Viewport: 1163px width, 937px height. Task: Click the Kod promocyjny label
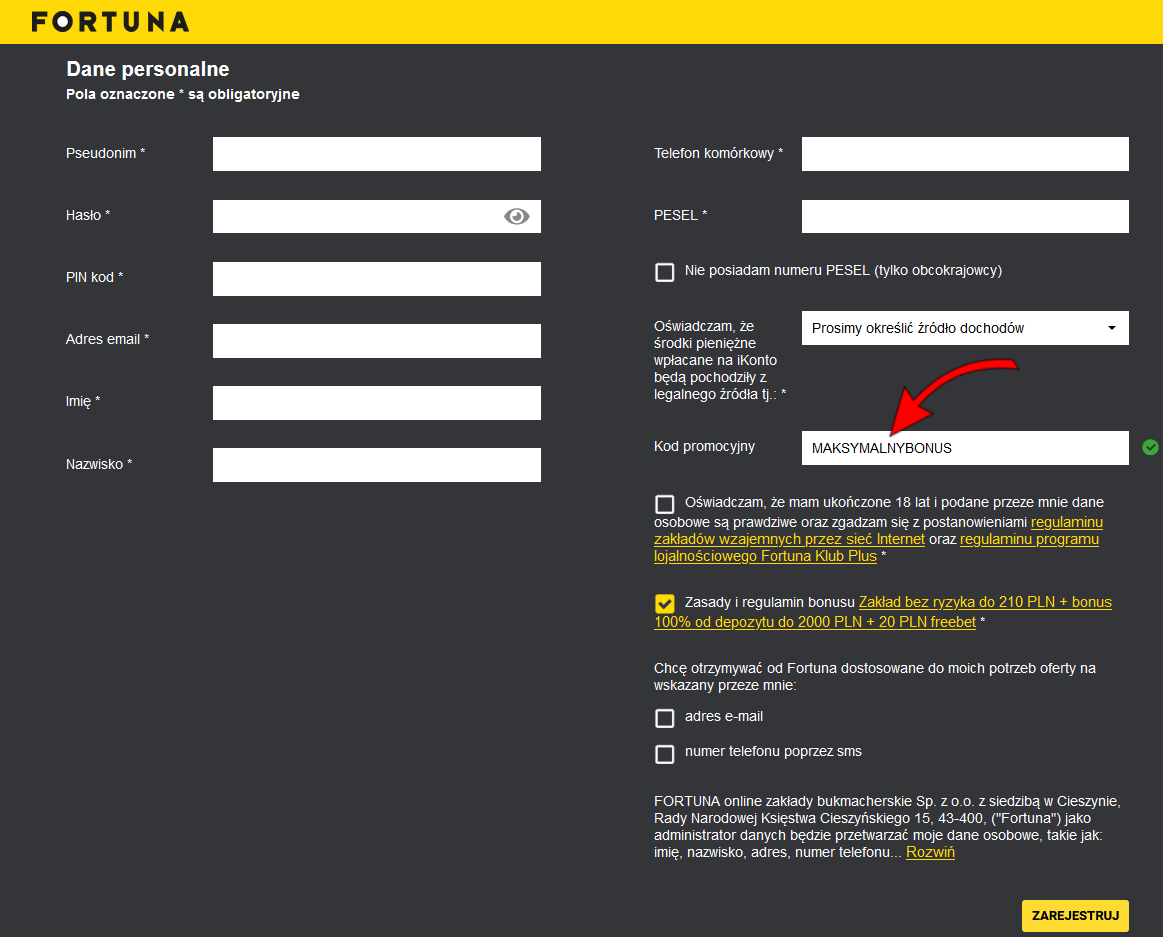click(x=705, y=446)
